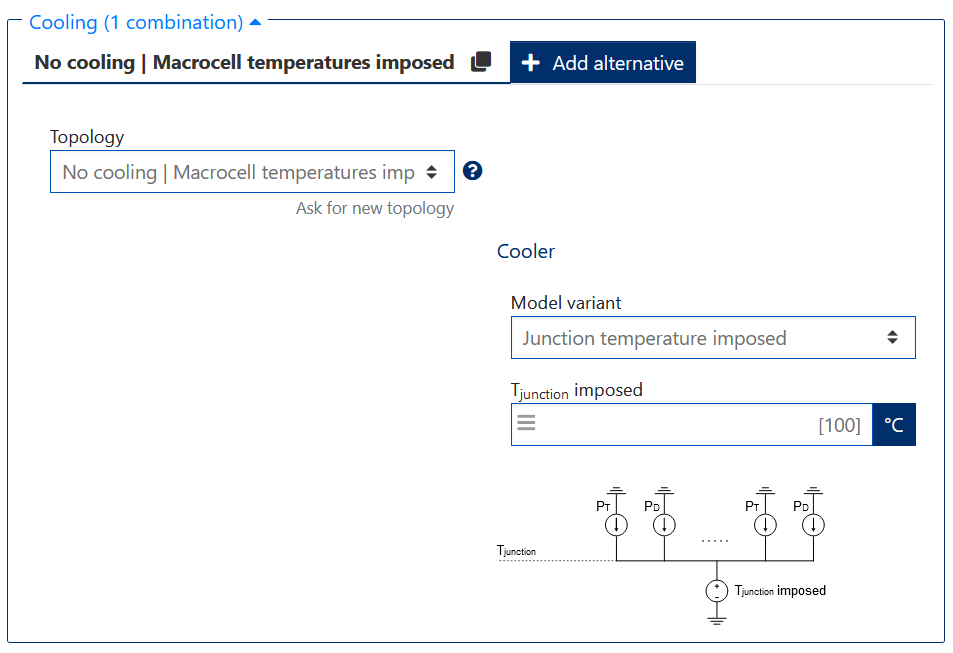Click the rightmost PD current source symbol
Screen dimensions: 953x653
coord(814,524)
